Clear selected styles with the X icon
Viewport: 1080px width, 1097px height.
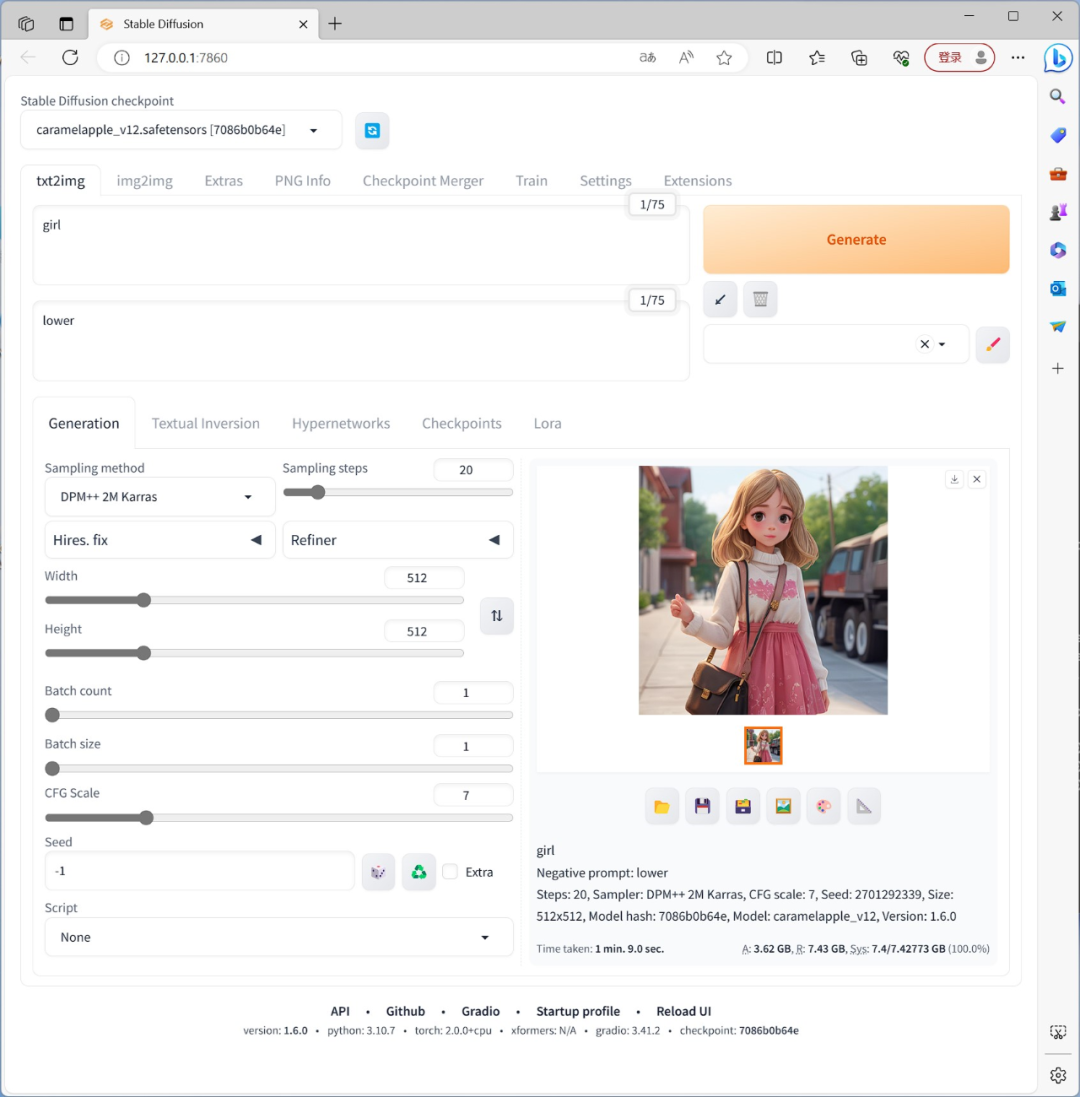tap(925, 344)
